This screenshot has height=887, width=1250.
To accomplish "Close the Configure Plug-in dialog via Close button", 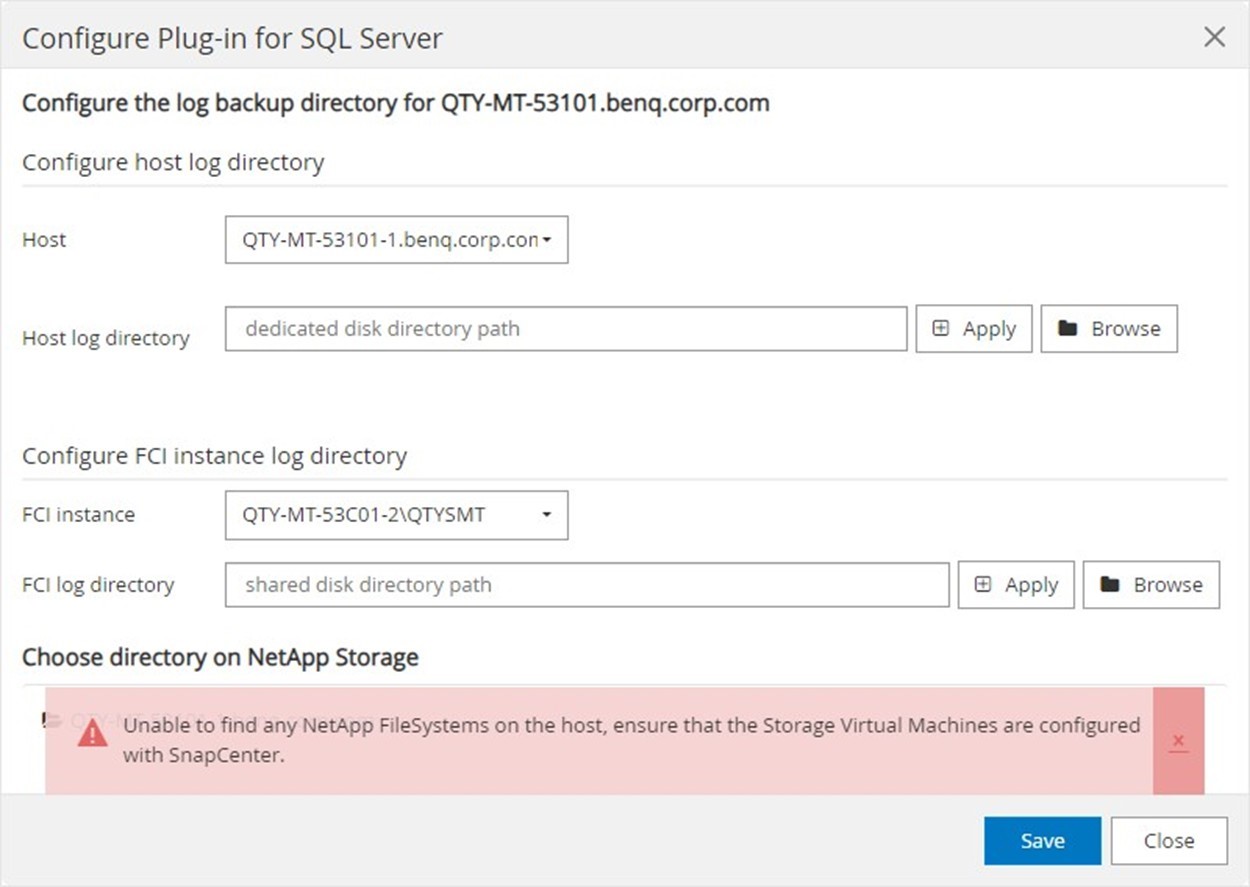I will pyautogui.click(x=1168, y=840).
